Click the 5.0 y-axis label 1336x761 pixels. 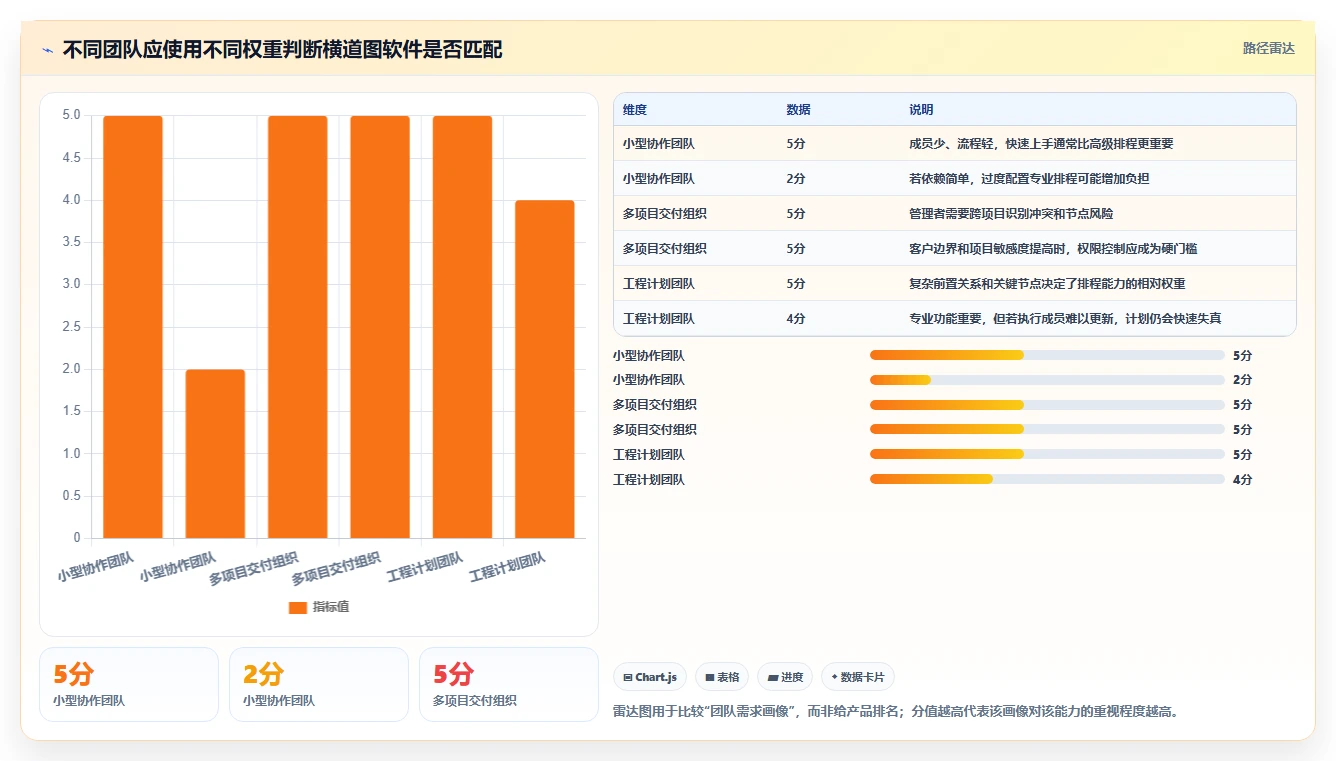coord(71,115)
